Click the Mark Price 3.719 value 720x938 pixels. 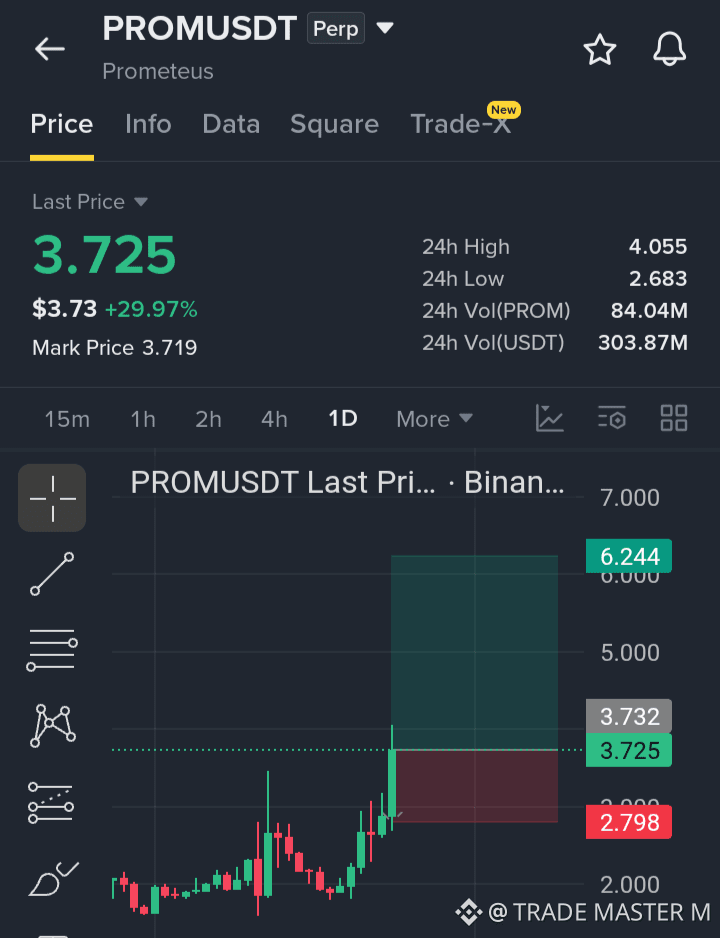(169, 348)
